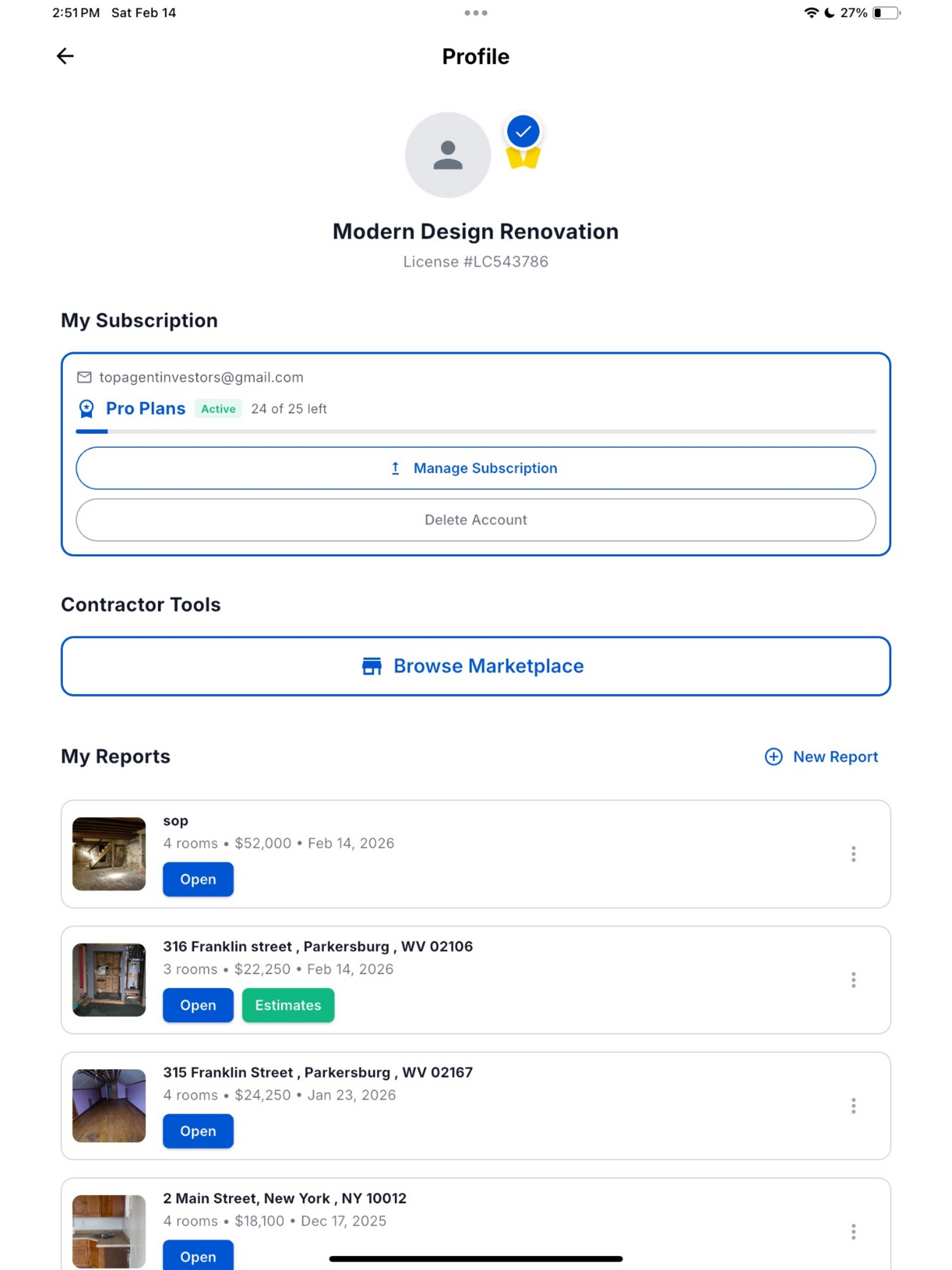Tap the back arrow icon

click(x=65, y=56)
